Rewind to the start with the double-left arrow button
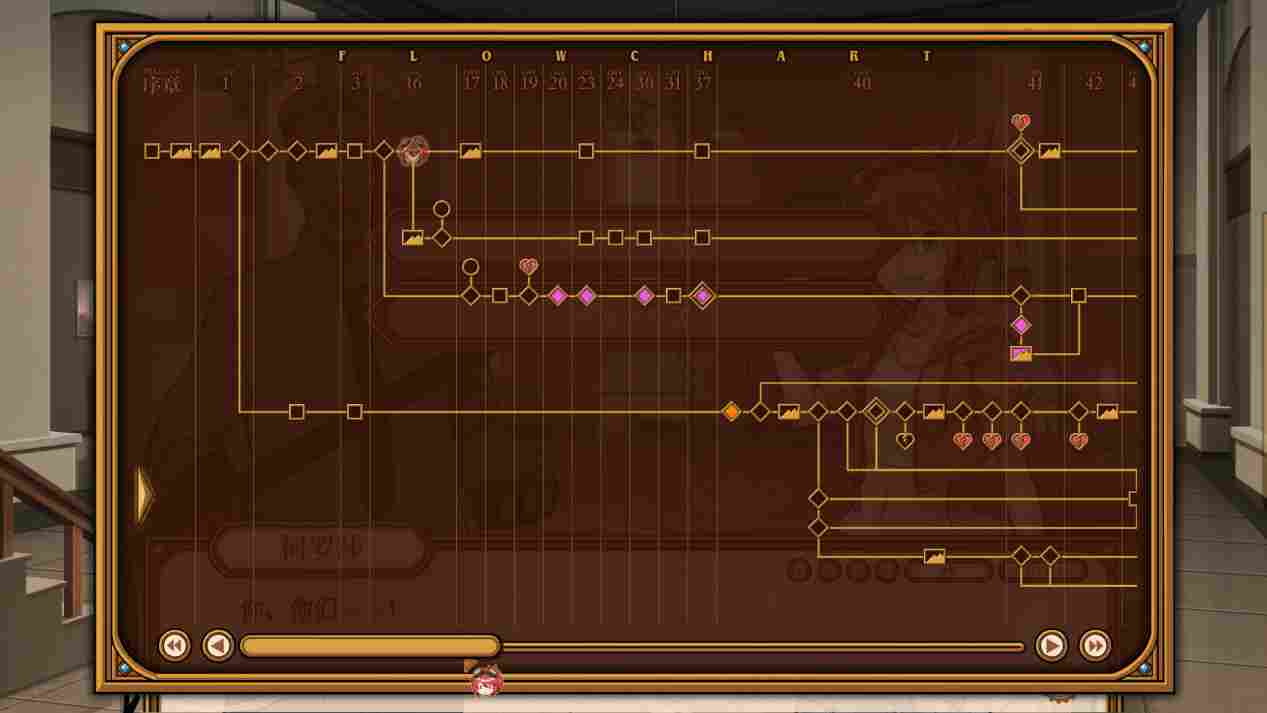1267x713 pixels. [174, 646]
